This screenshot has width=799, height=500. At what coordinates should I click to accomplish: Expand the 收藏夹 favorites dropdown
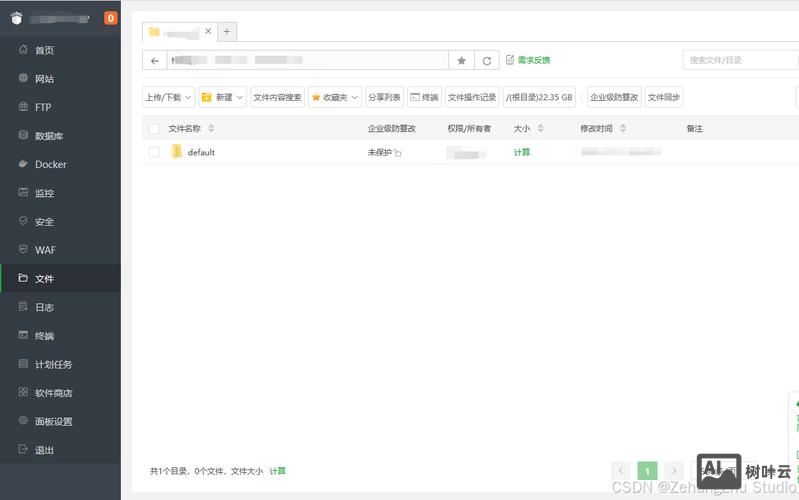335,97
